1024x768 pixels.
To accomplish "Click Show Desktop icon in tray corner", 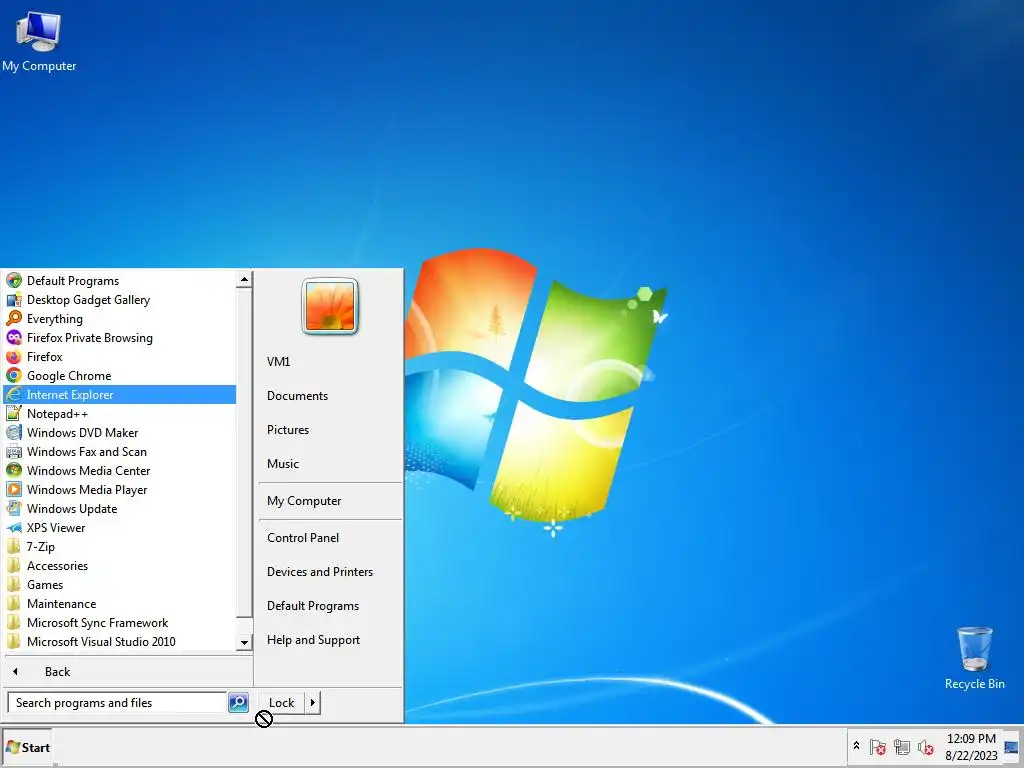I will [x=1012, y=747].
